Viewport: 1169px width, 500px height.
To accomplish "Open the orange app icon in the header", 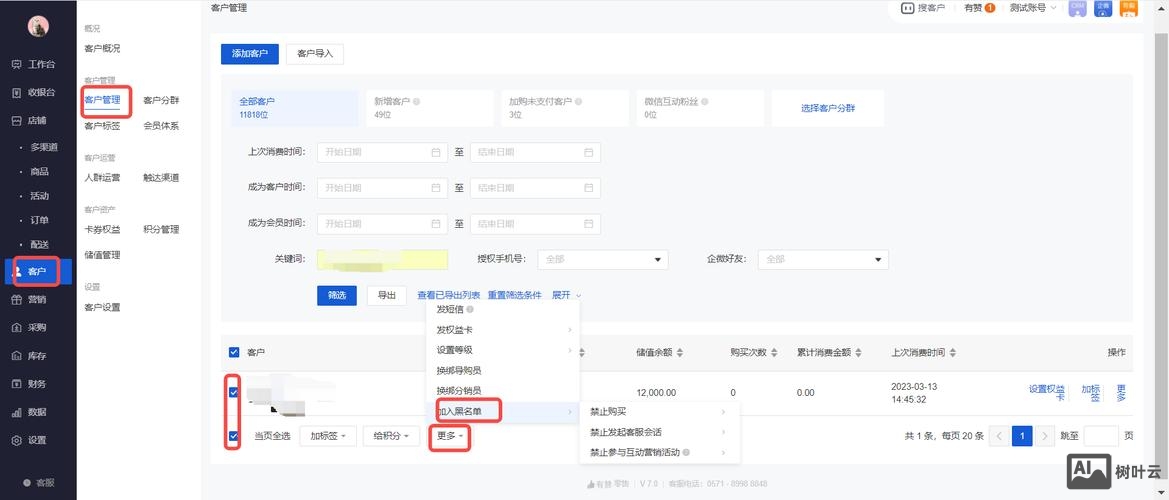I will (1128, 7).
